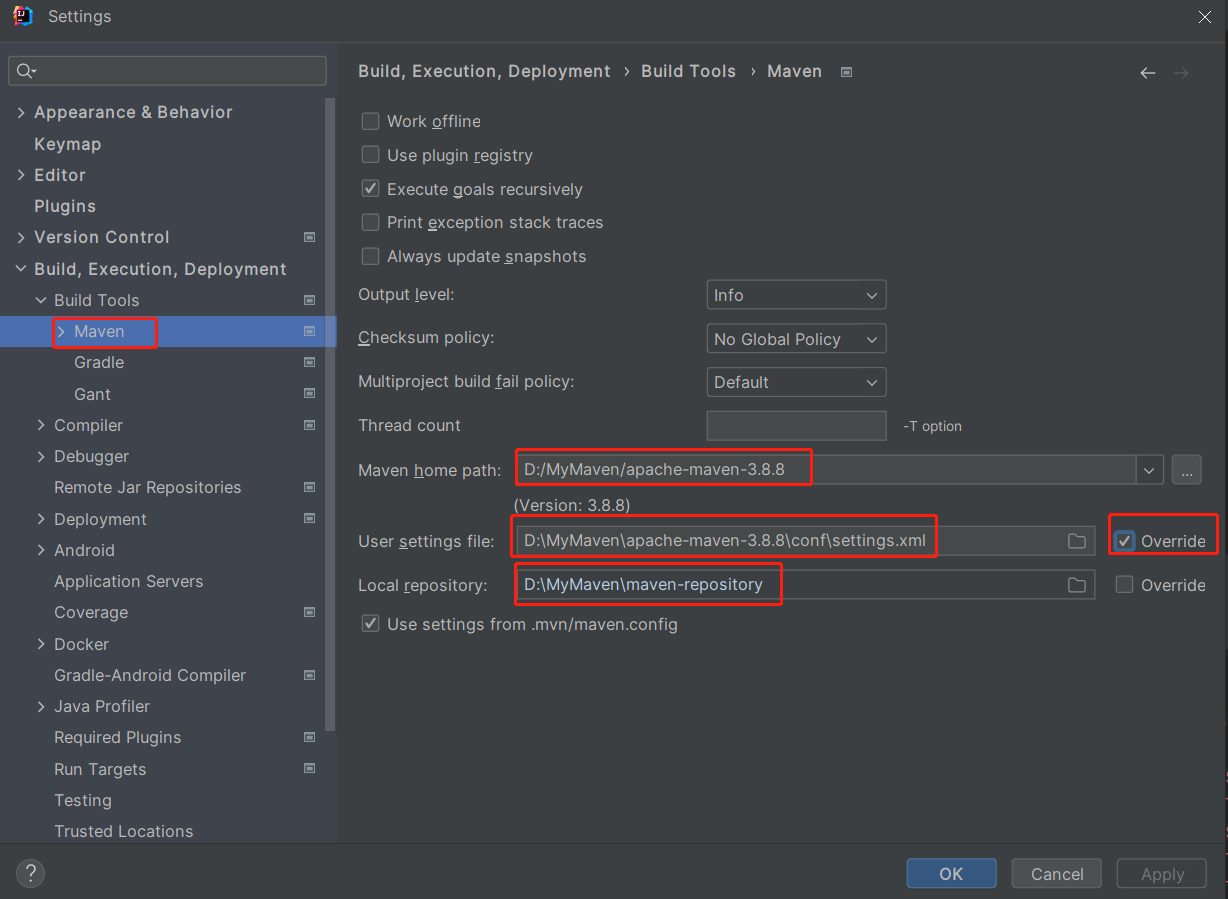The image size is (1228, 899).
Task: Browse folder for User settings file
Action: (1076, 541)
